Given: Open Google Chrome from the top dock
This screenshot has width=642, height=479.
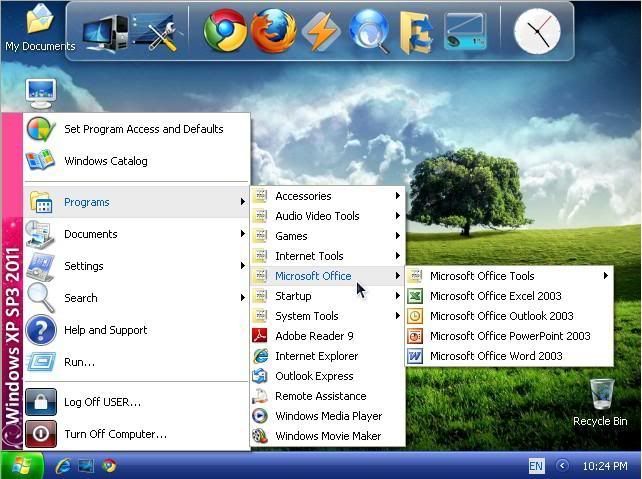Looking at the screenshot, I should click(x=225, y=32).
